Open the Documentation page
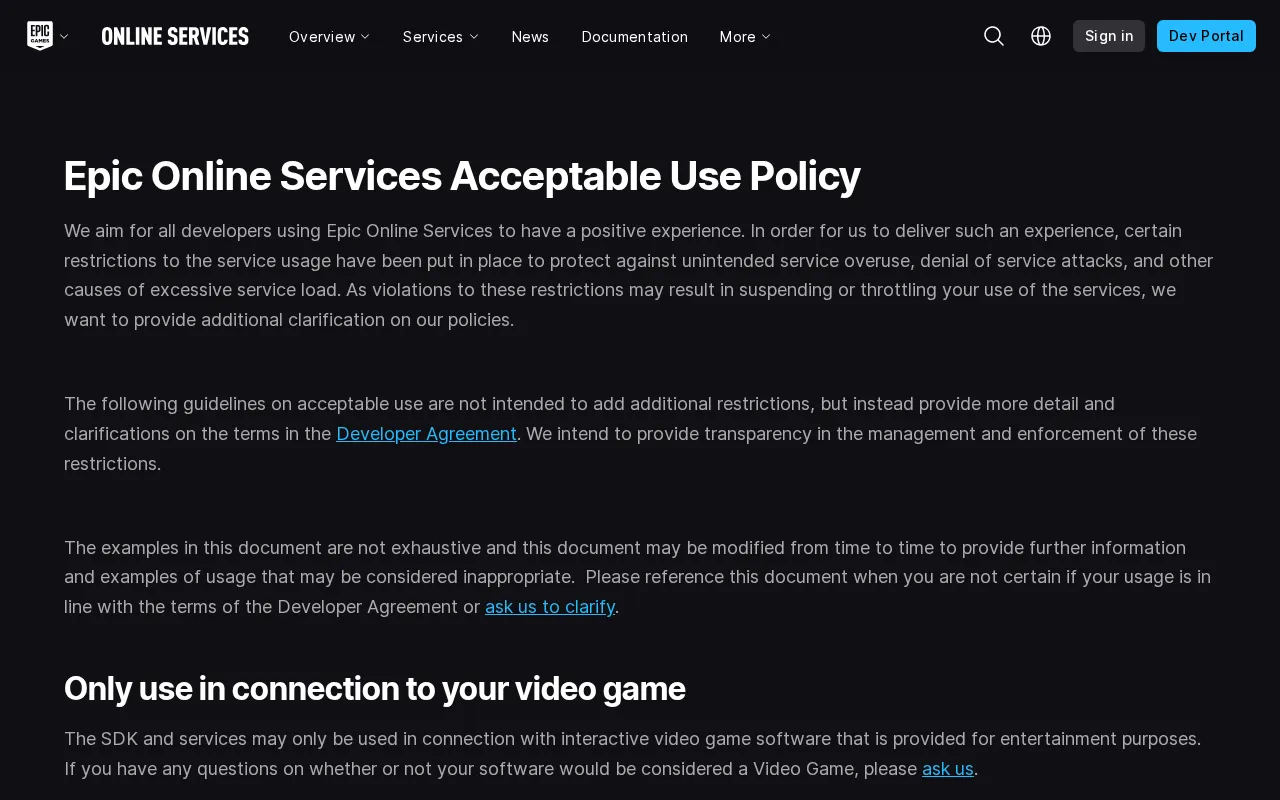 [634, 37]
